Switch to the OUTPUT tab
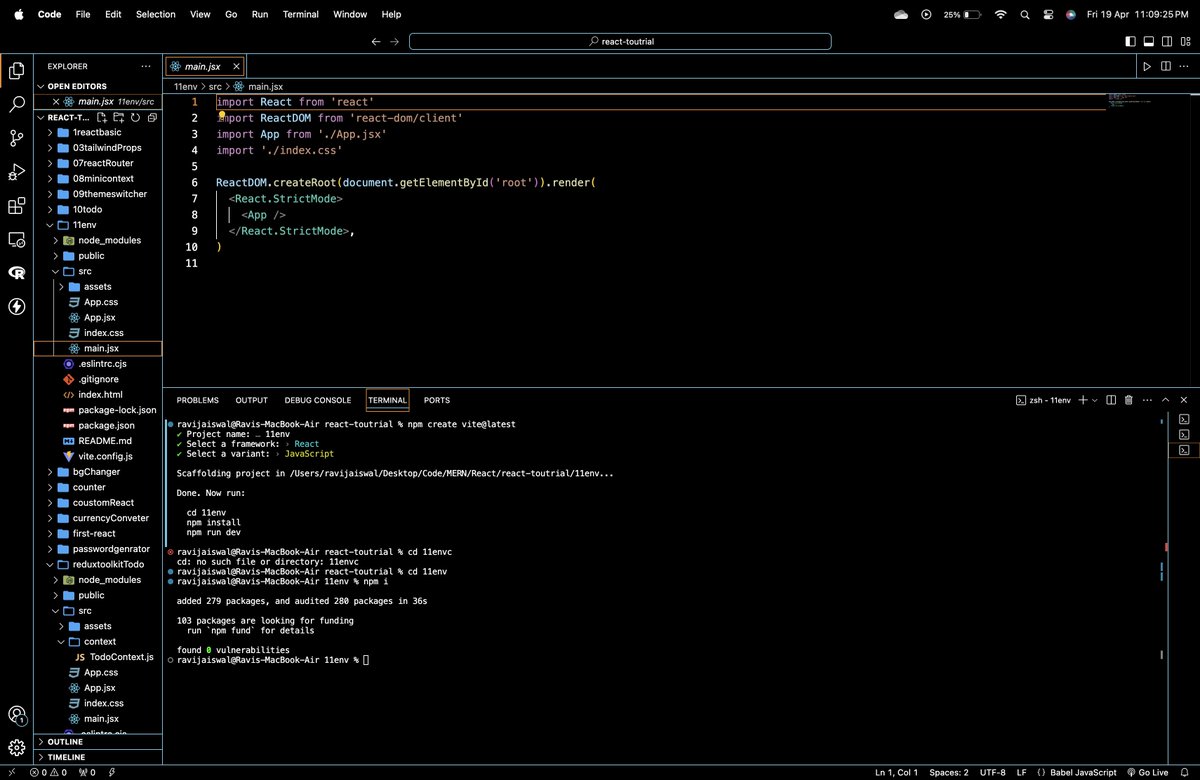The height and width of the screenshot is (780, 1200). (251, 400)
